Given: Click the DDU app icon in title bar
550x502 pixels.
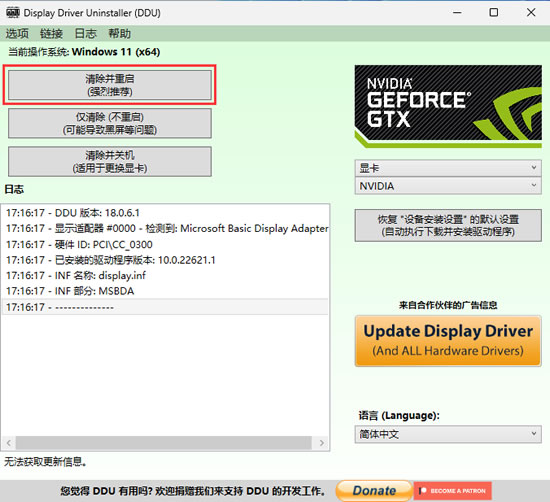Looking at the screenshot, I should pos(13,13).
